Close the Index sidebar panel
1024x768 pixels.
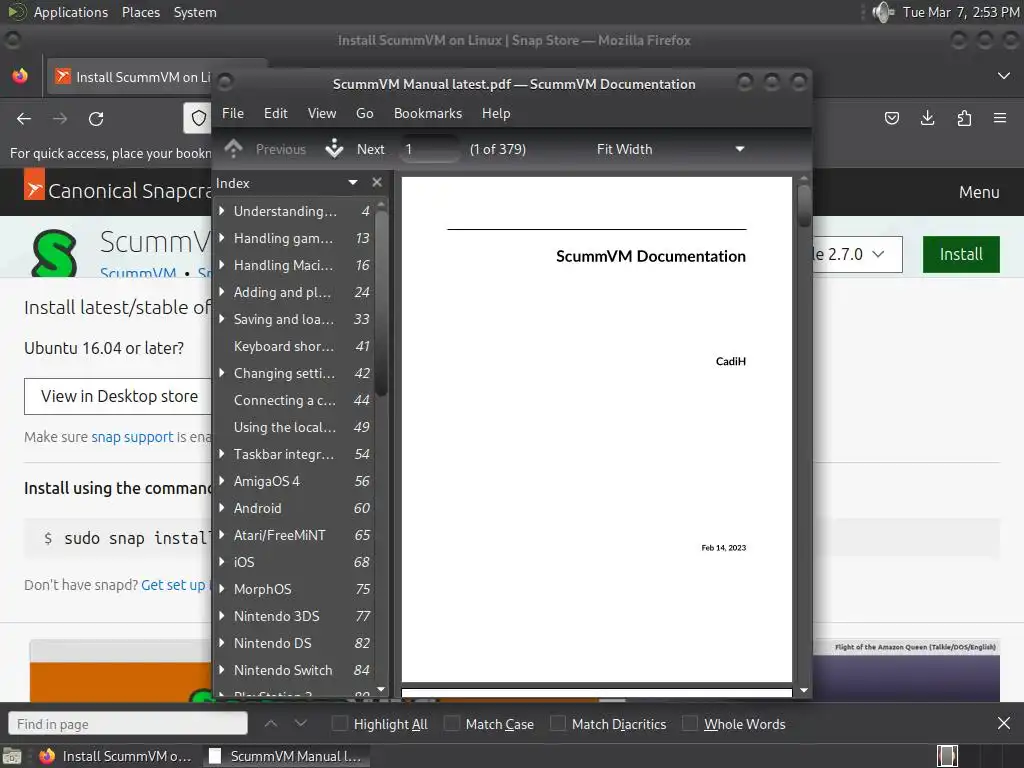tap(377, 182)
